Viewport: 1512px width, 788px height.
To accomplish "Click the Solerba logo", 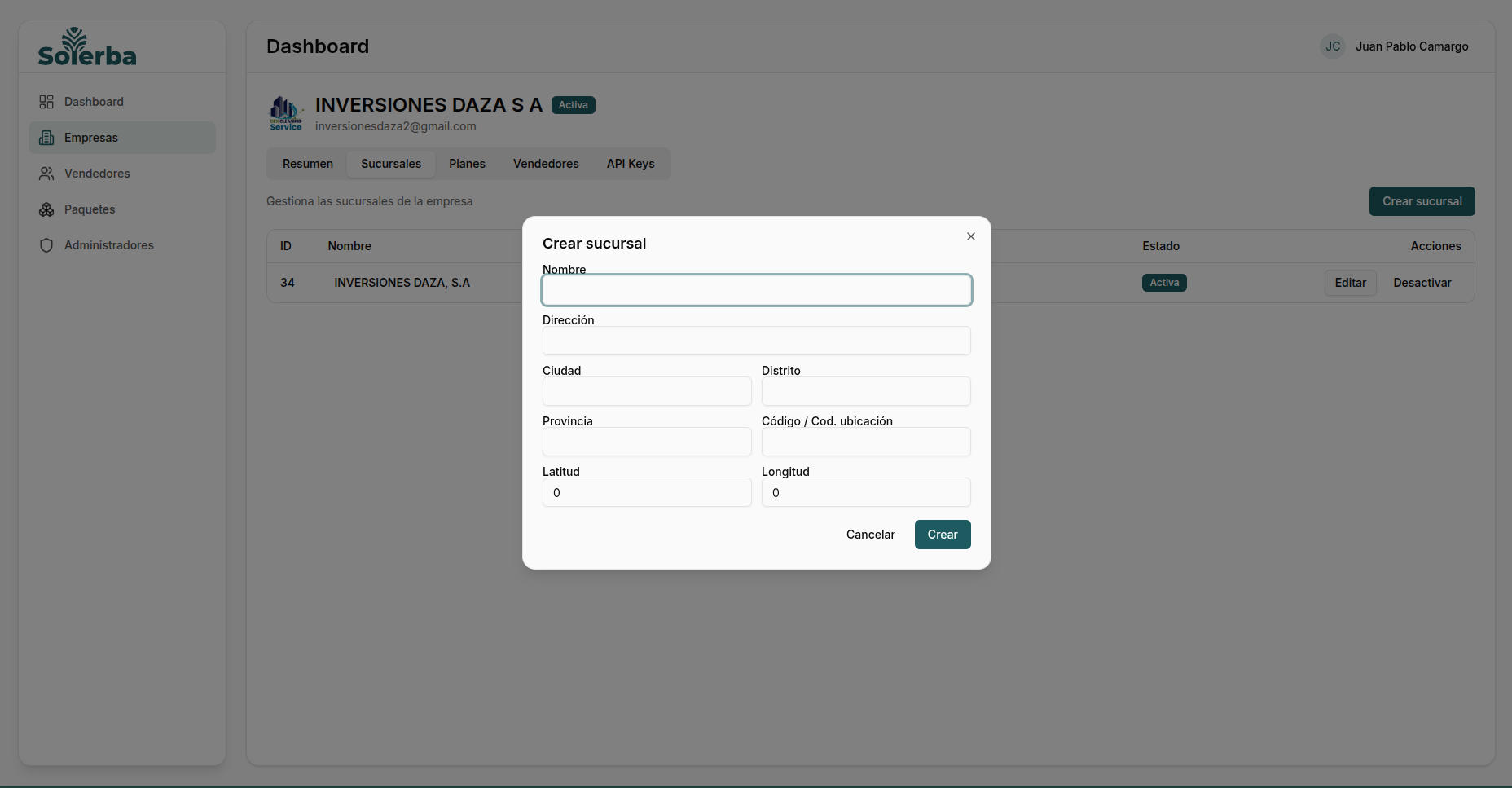I will [x=87, y=47].
